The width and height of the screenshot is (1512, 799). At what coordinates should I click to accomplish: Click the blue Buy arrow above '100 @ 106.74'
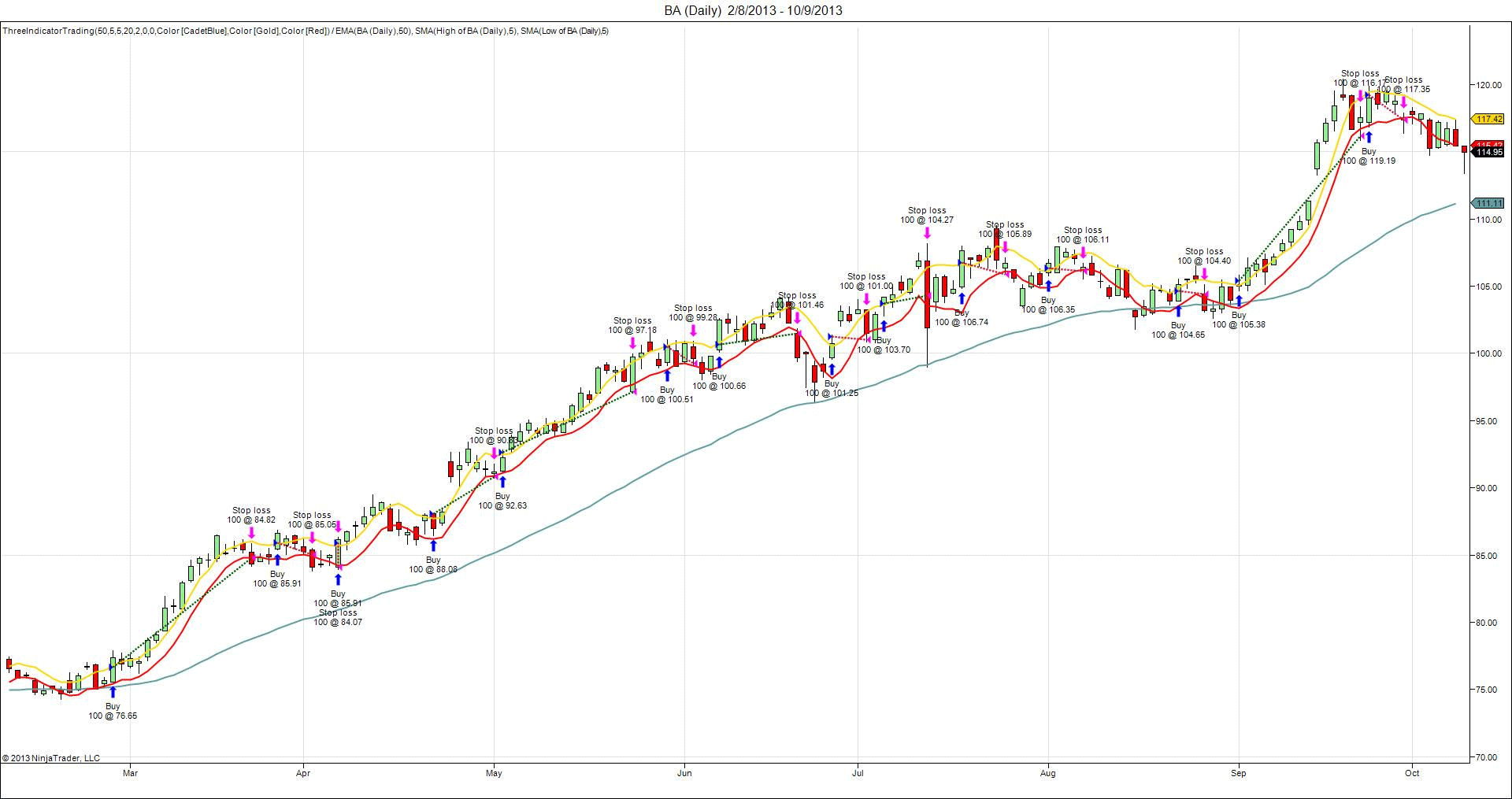click(x=962, y=298)
